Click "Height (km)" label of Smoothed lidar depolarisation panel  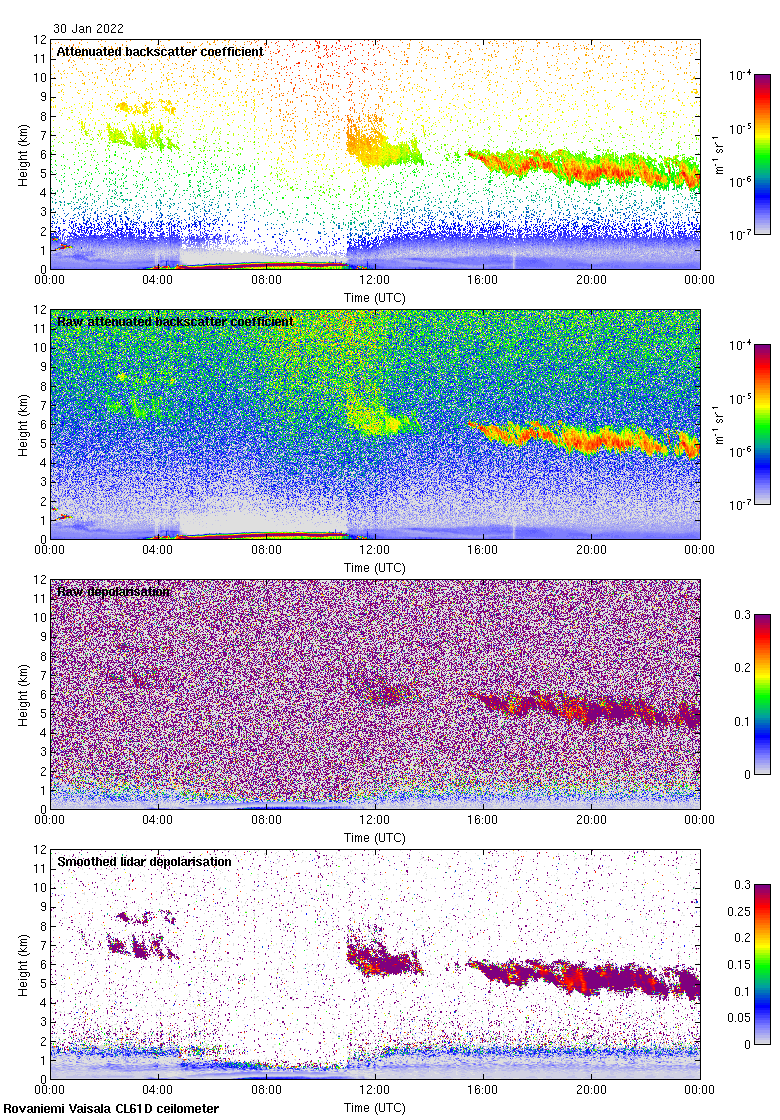pyautogui.click(x=24, y=965)
